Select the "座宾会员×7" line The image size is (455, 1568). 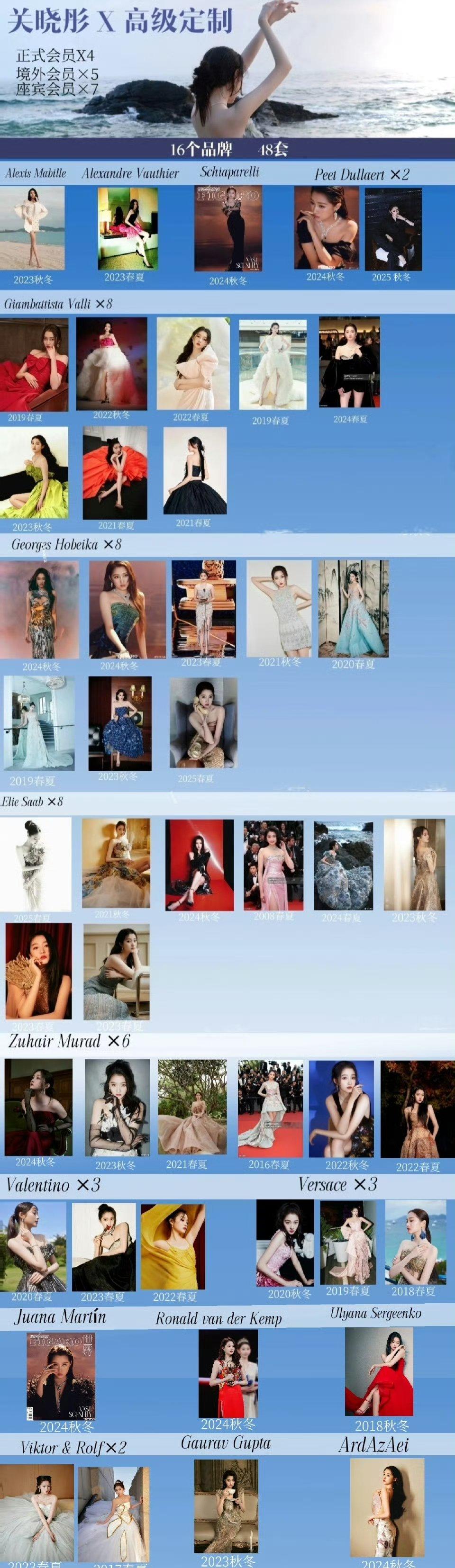pyautogui.click(x=57, y=89)
